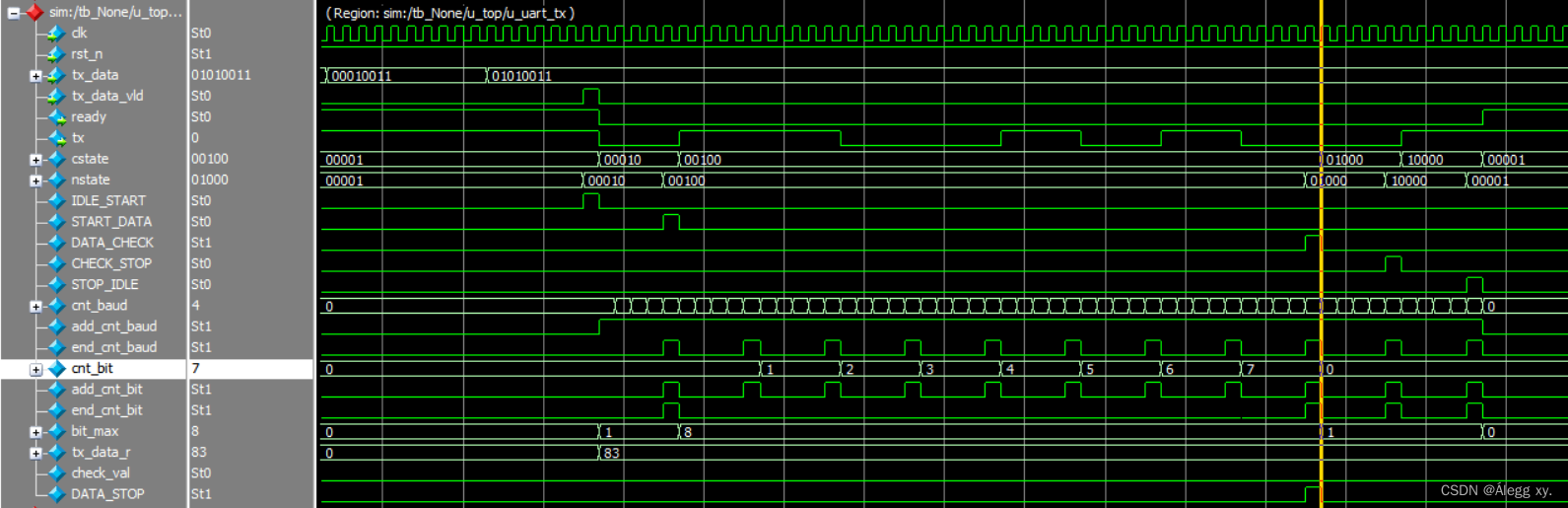
Task: Click the CHECK_STOP signal diamond icon
Action: [x=56, y=264]
